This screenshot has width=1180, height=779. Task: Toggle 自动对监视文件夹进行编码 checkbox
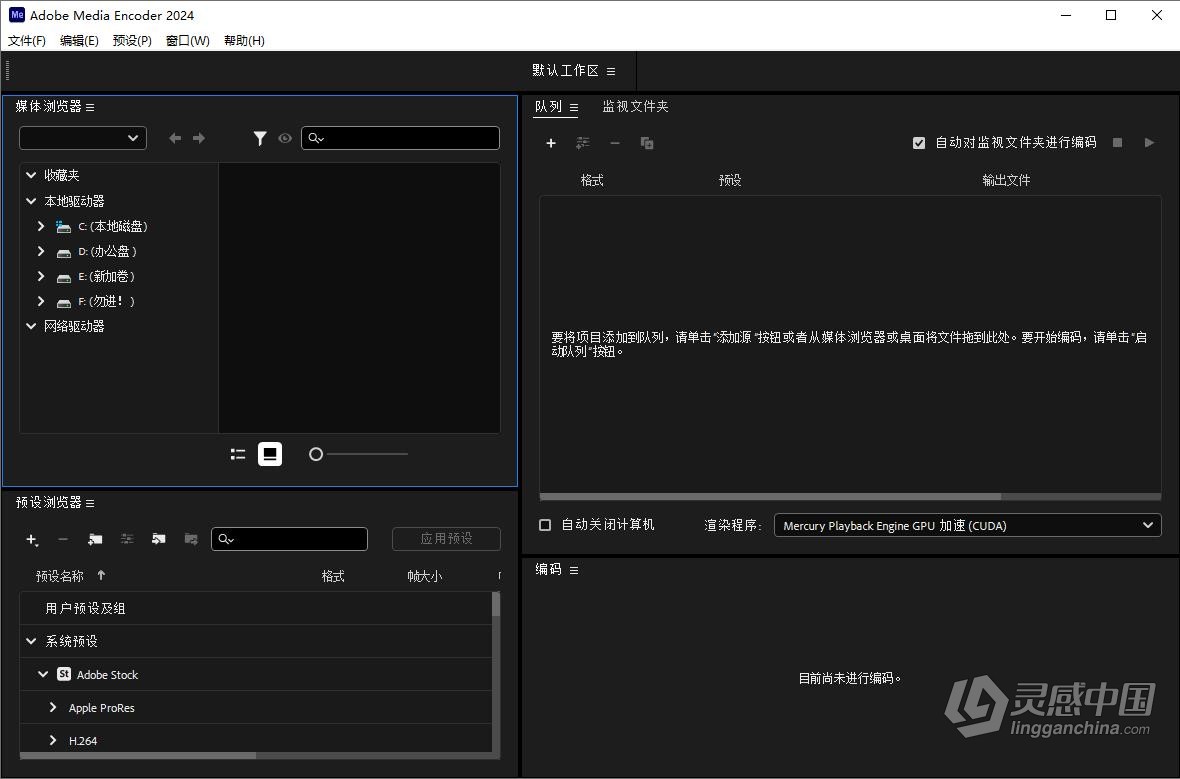point(919,143)
